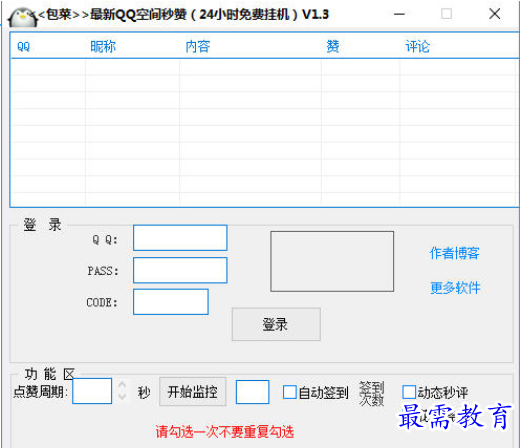
Task: Increase 点赞周期 with the up arrow
Action: pyautogui.click(x=122, y=385)
